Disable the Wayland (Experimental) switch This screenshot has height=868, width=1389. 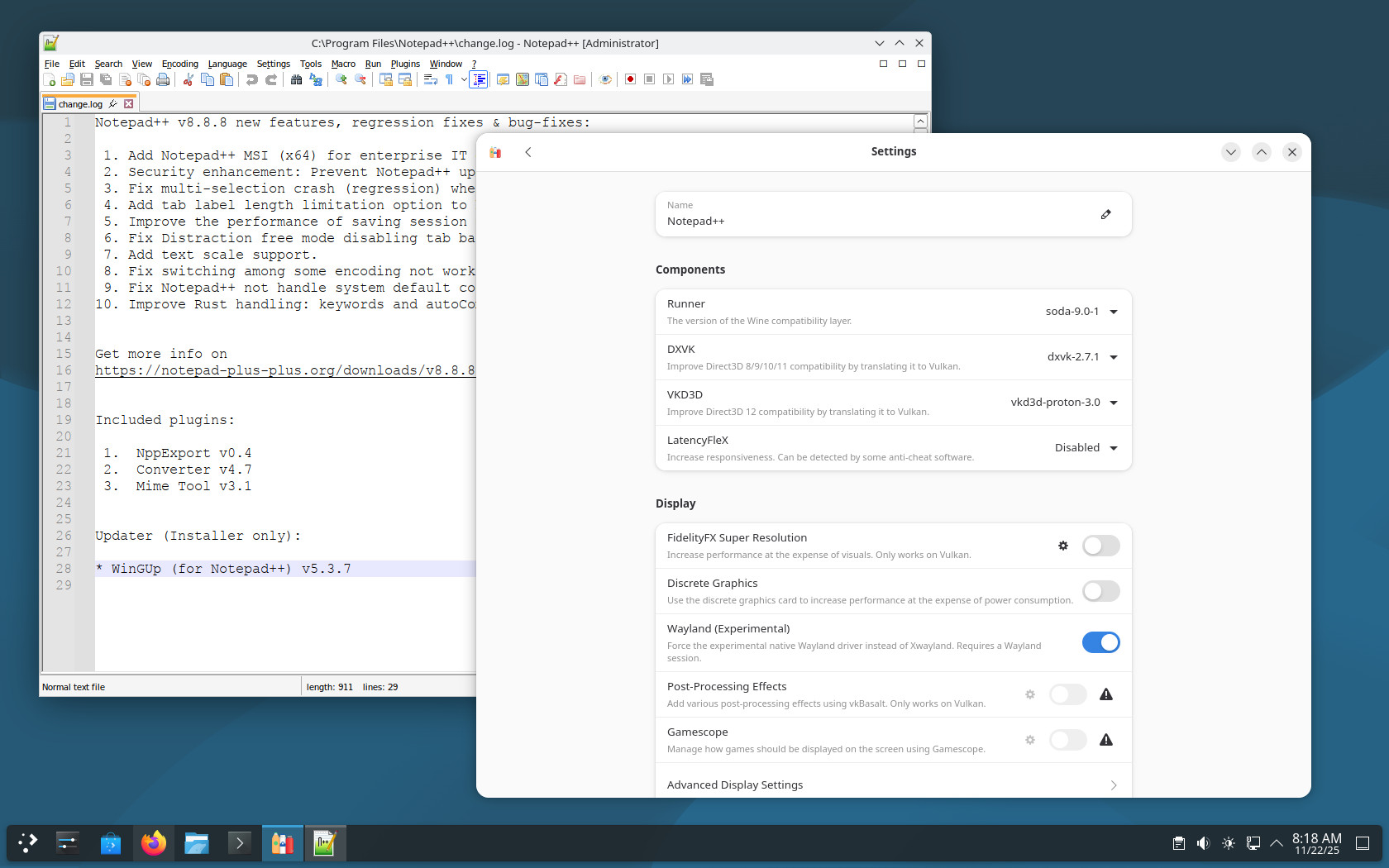[x=1100, y=642]
